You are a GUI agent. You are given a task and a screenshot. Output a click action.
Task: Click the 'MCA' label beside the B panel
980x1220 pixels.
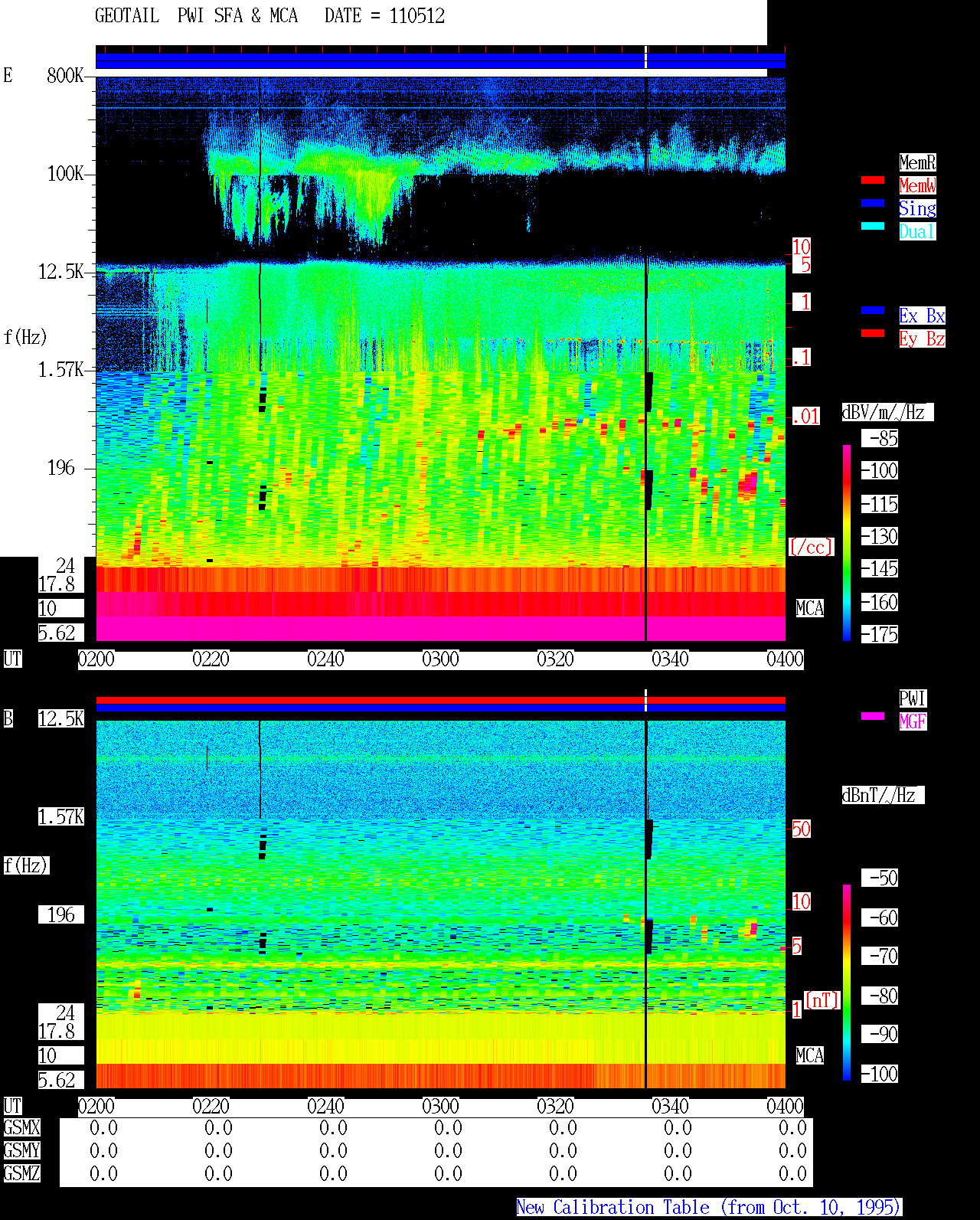tap(809, 1055)
